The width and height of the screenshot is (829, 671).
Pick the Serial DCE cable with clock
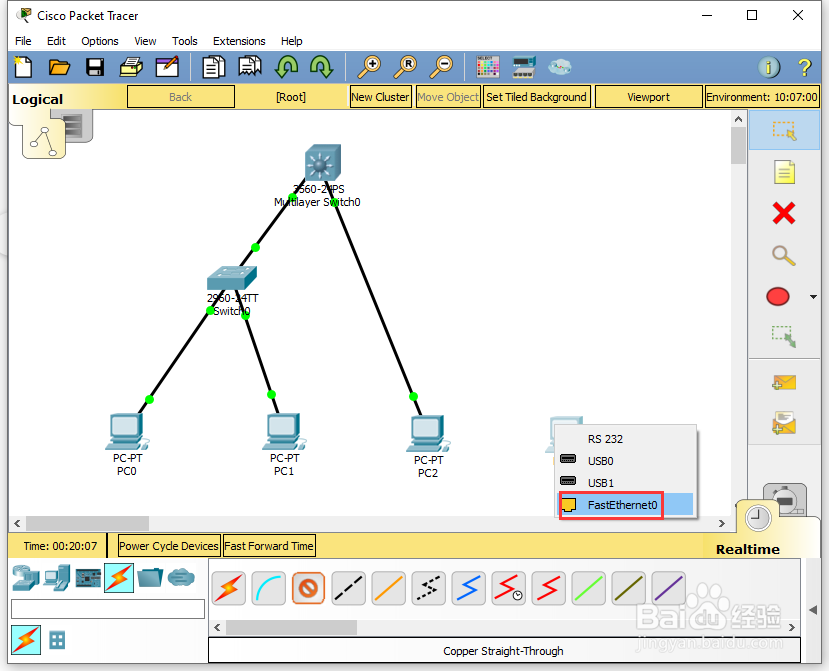pyautogui.click(x=508, y=588)
